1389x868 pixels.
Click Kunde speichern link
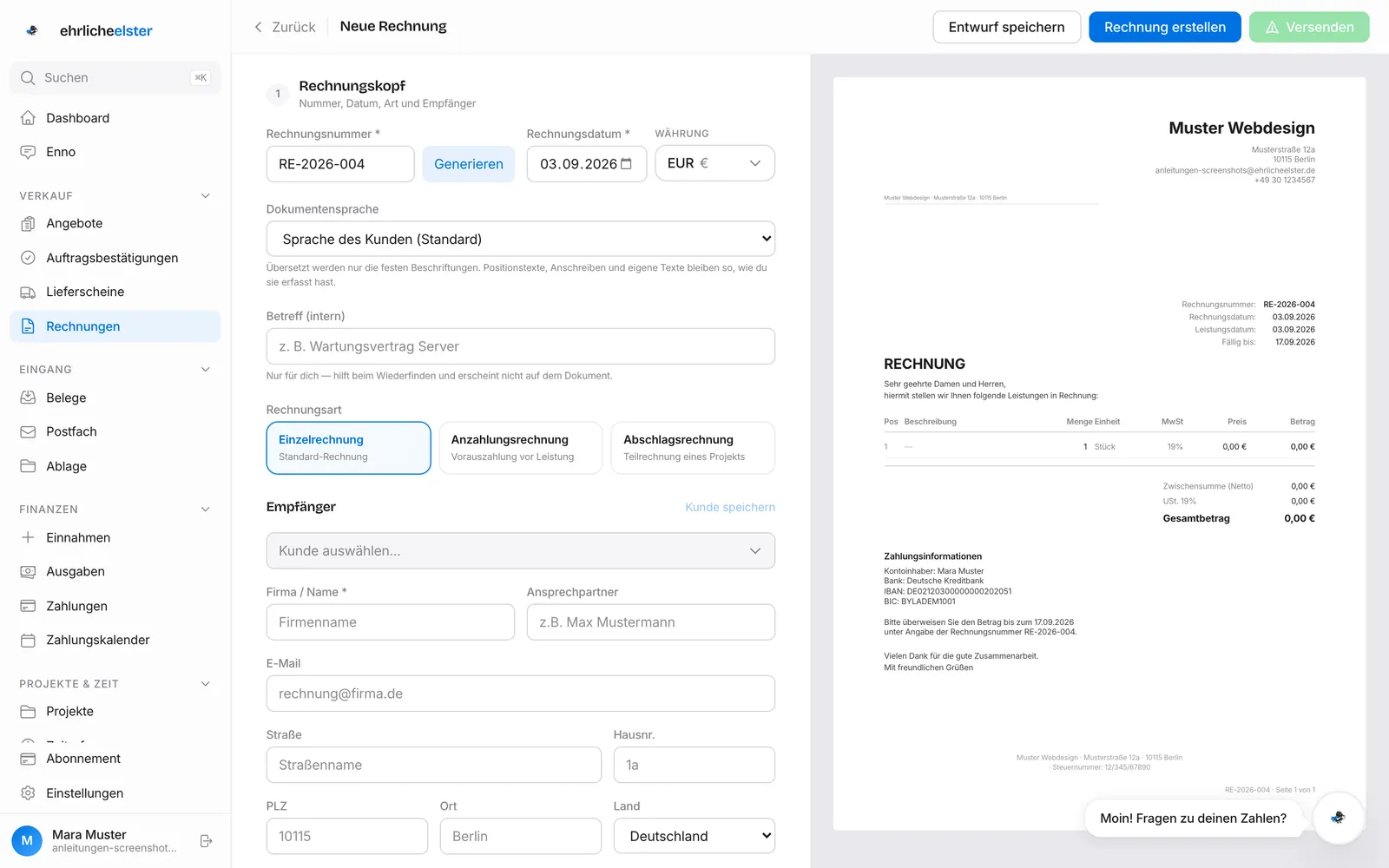[x=730, y=507]
